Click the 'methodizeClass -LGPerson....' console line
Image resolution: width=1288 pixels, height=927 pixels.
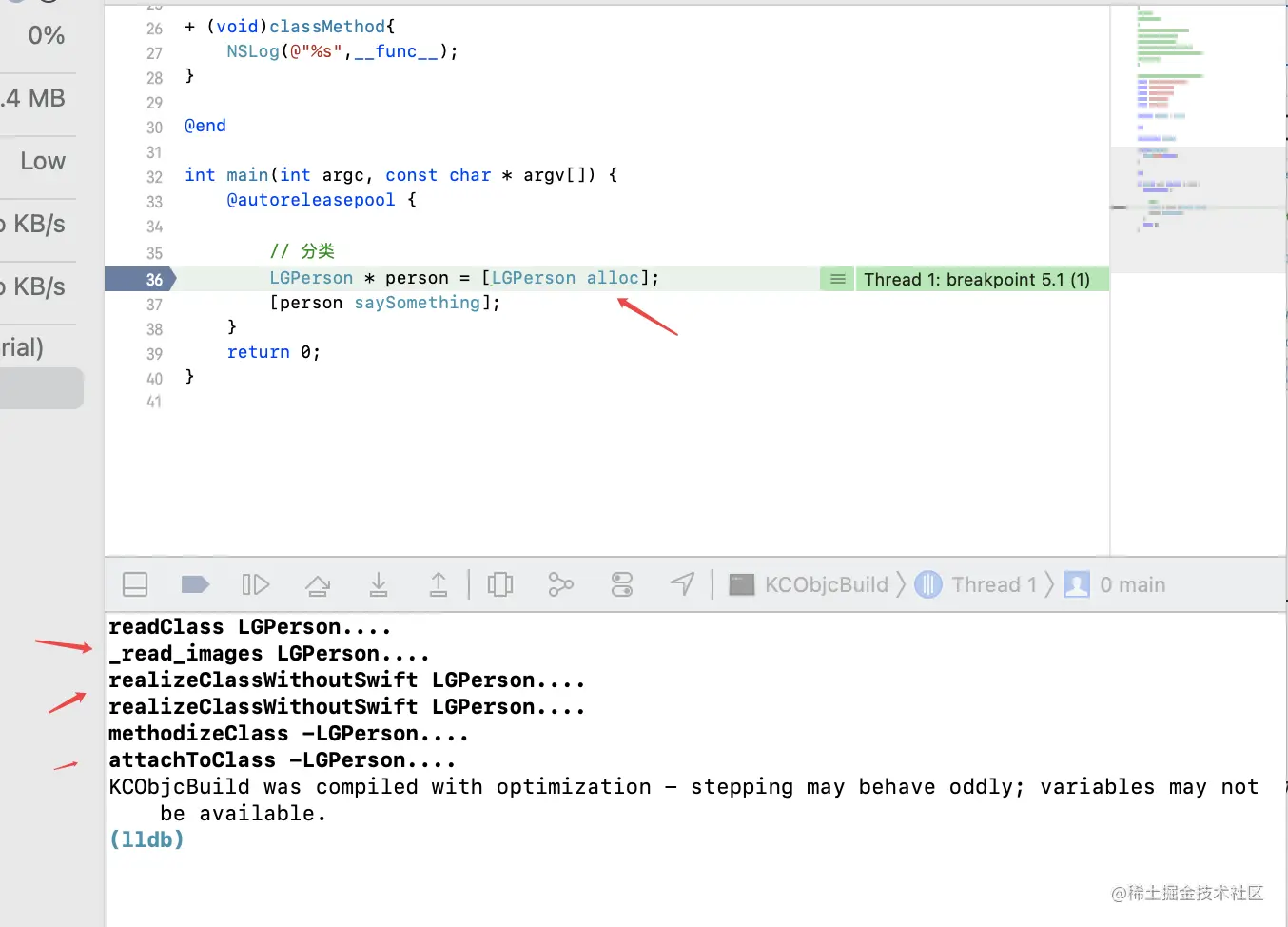(288, 734)
